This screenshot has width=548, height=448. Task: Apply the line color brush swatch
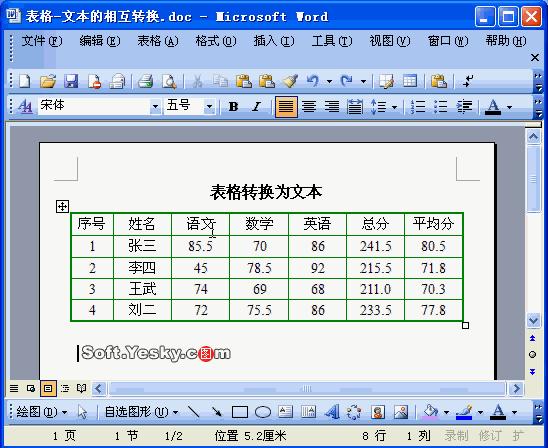click(x=464, y=412)
